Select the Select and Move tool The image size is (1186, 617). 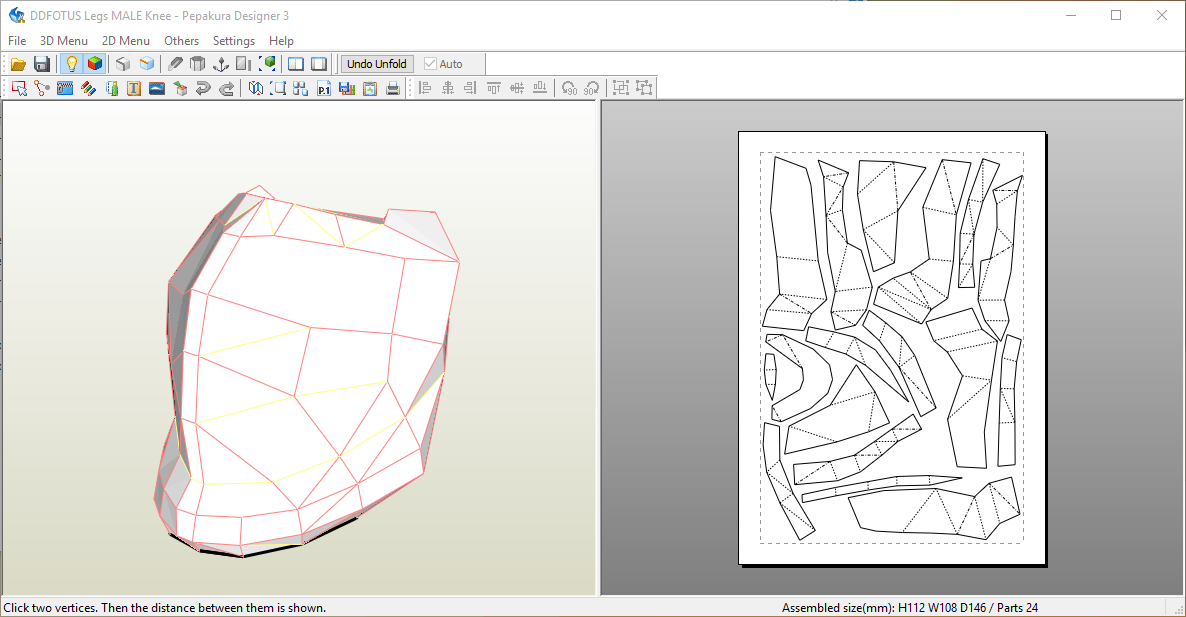(x=19, y=88)
